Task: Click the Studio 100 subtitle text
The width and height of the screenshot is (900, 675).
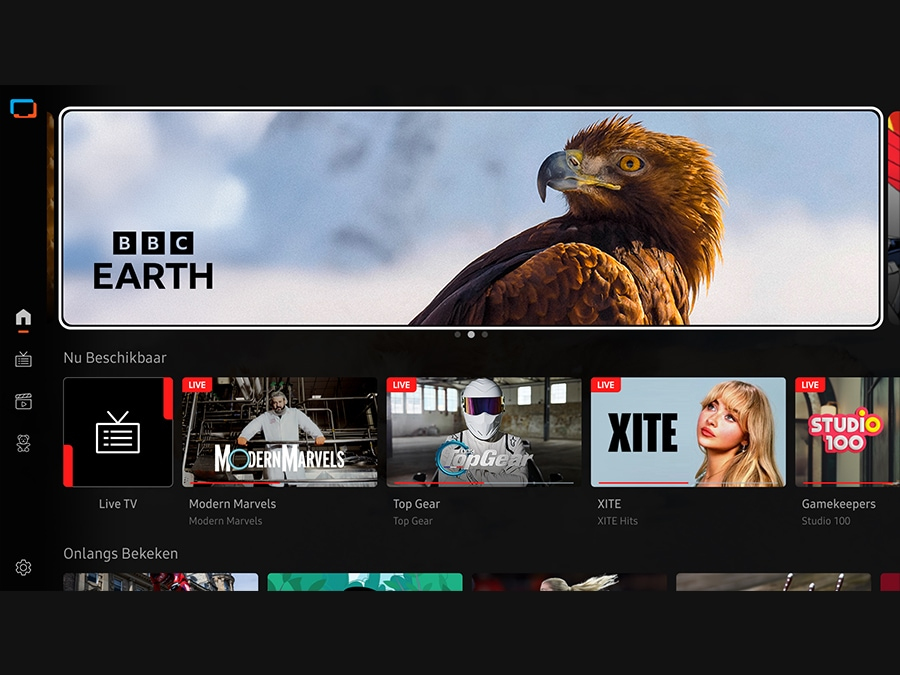Action: click(825, 521)
